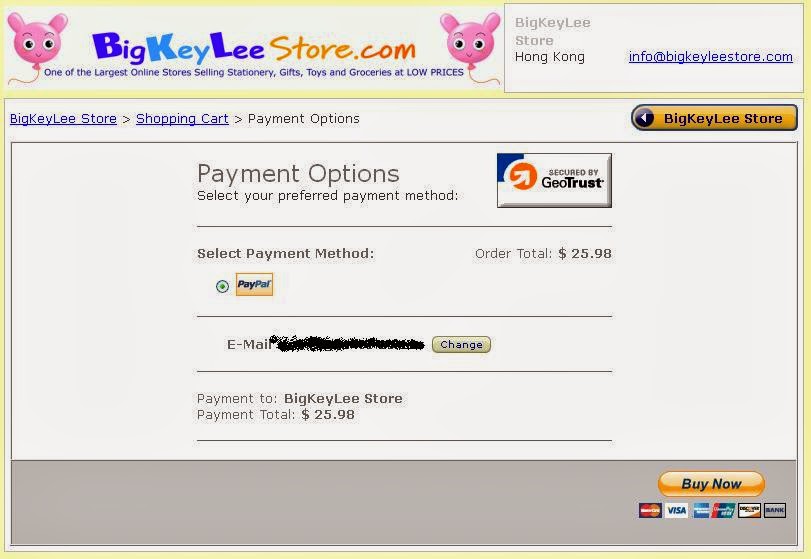
Task: Click the back arrow on store button
Action: click(644, 118)
